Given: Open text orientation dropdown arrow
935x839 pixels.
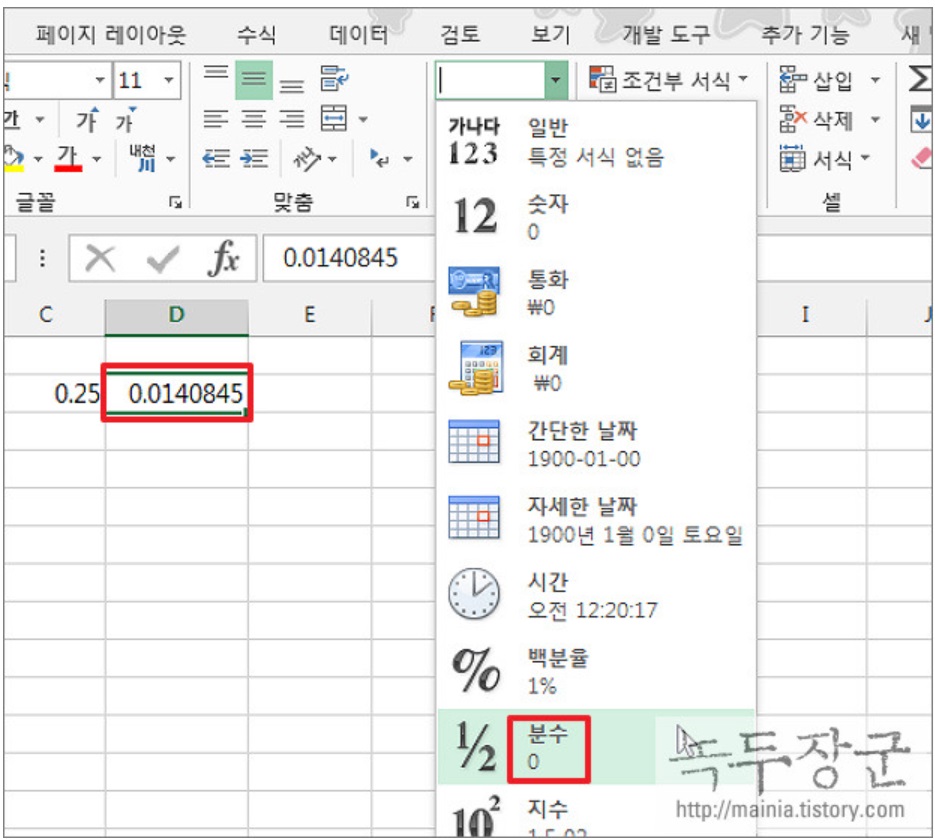Looking at the screenshot, I should point(333,159).
